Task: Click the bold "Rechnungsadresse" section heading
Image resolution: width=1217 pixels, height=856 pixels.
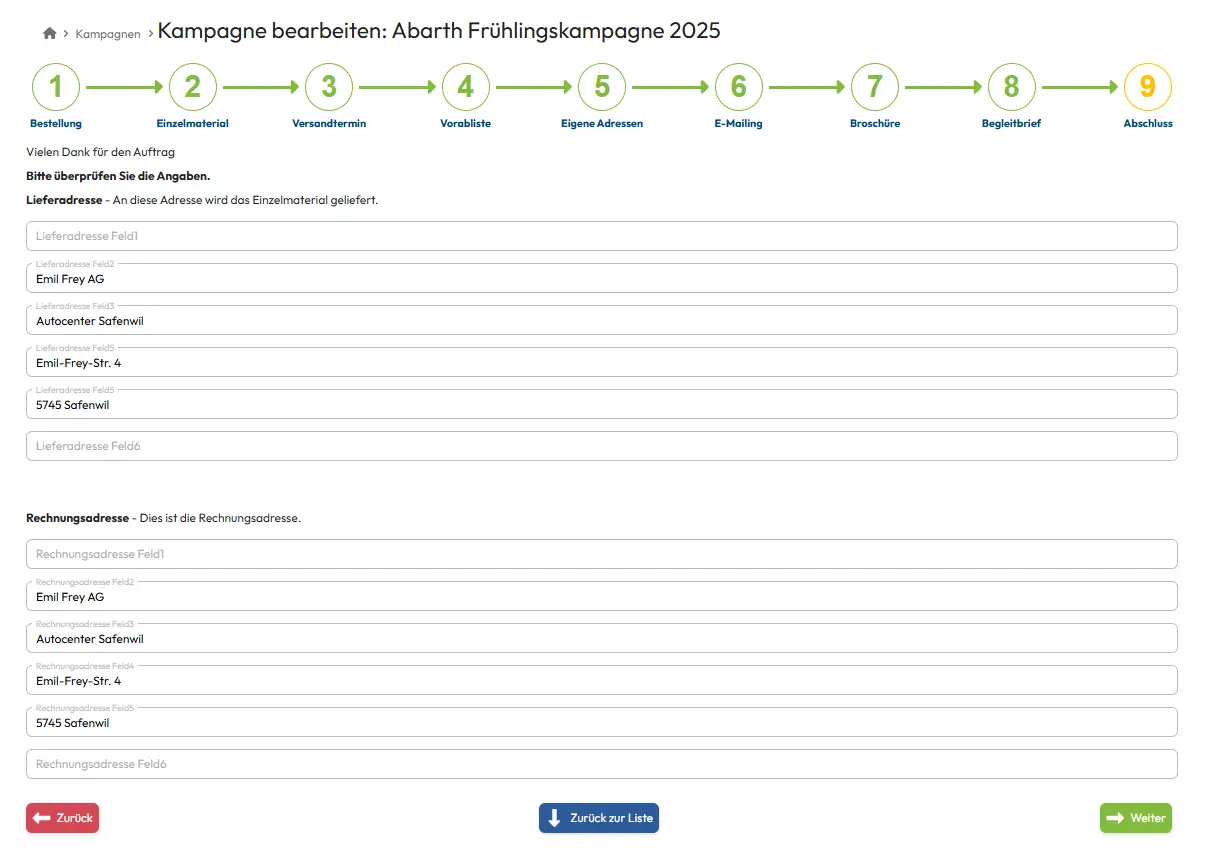Action: 78,518
